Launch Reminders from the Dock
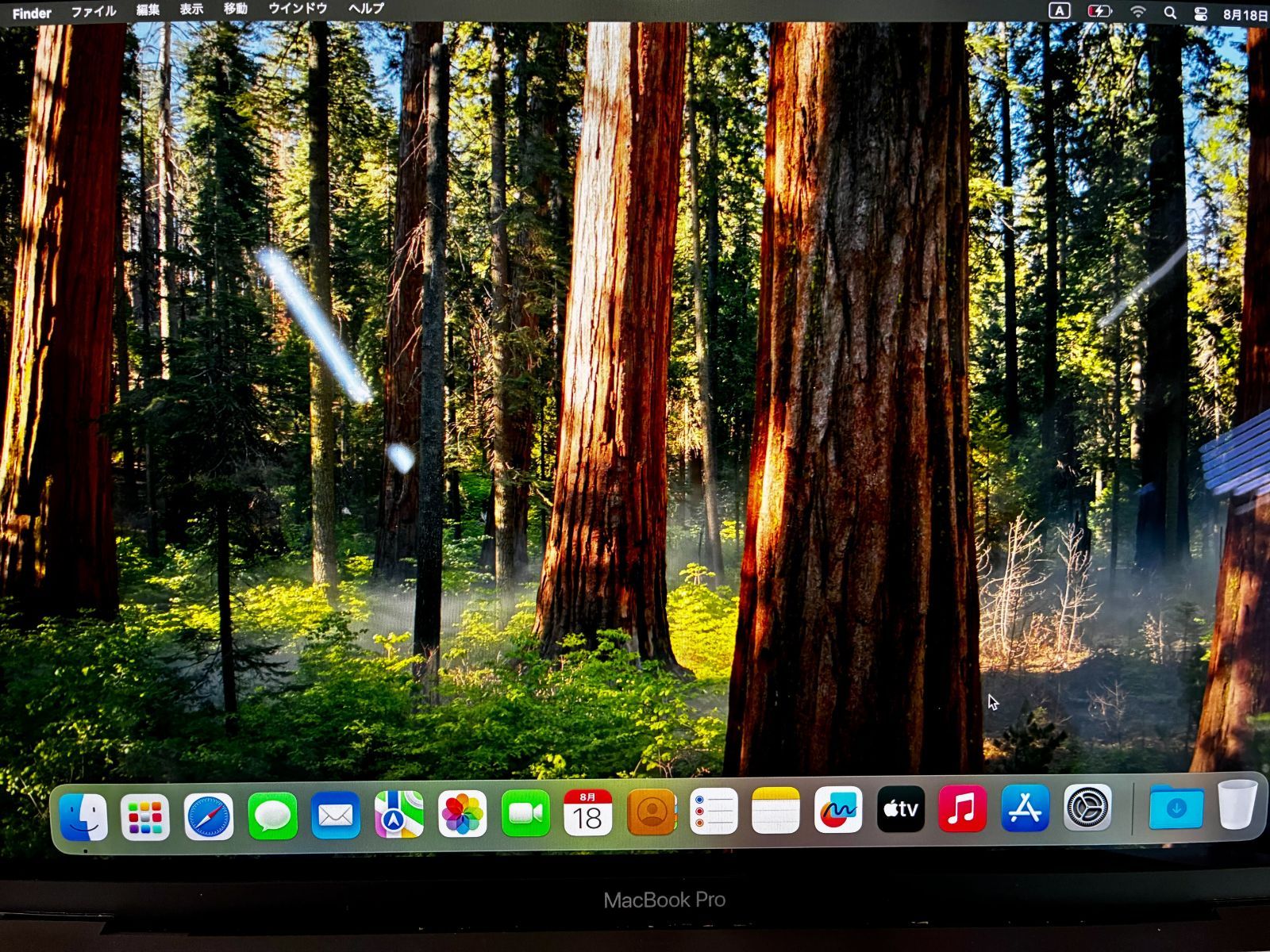The height and width of the screenshot is (952, 1270). 714,811
